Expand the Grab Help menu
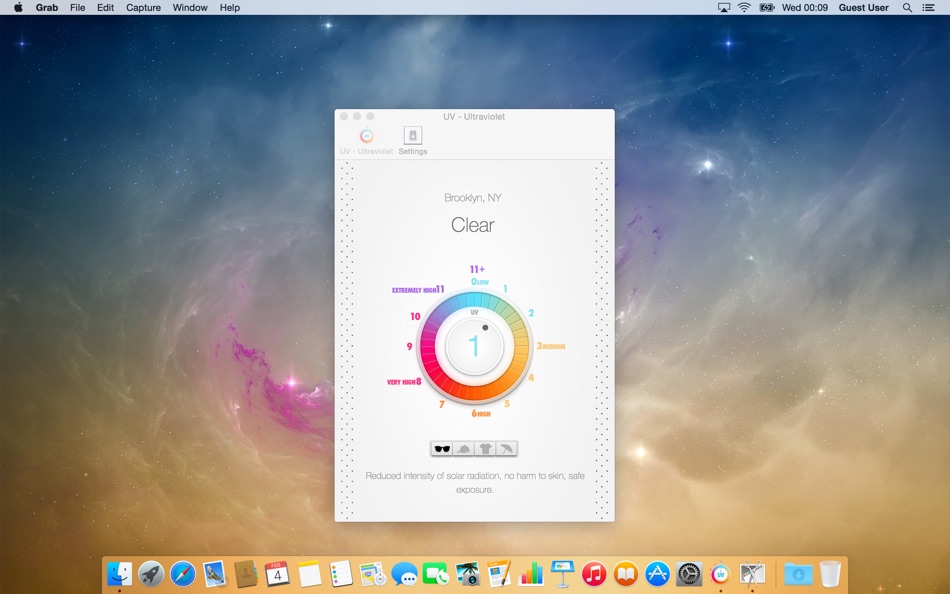Screen dimensions: 950x594 228,7
